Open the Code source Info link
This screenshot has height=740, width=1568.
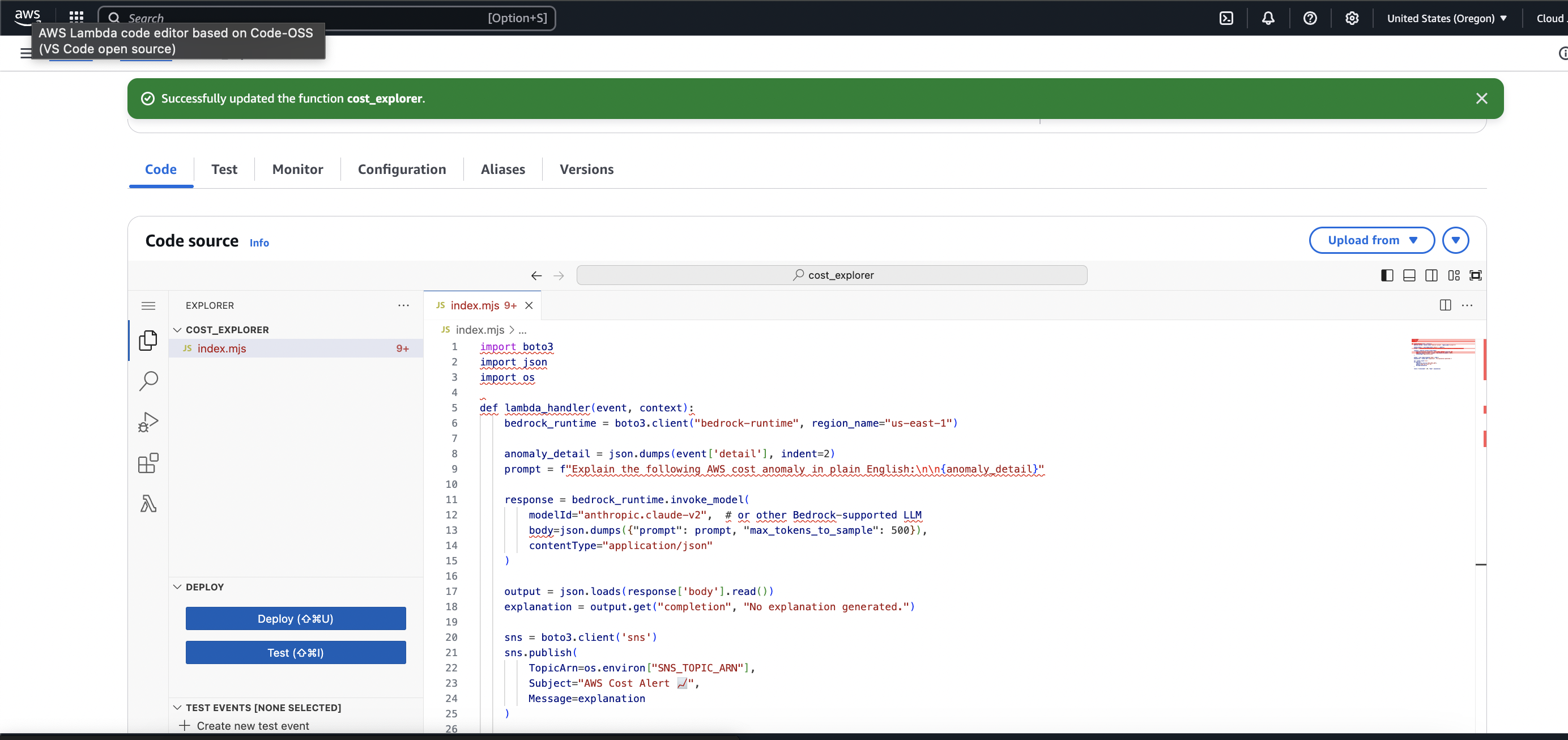(259, 243)
